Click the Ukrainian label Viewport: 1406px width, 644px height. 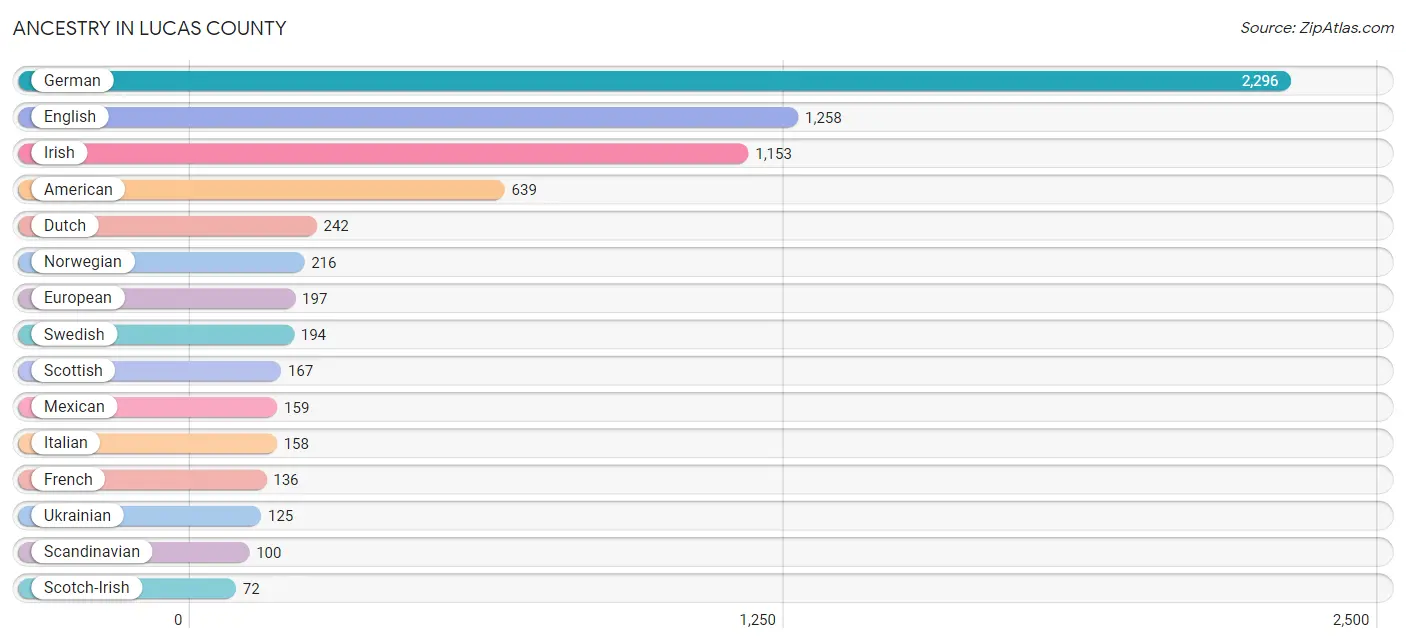click(x=78, y=515)
